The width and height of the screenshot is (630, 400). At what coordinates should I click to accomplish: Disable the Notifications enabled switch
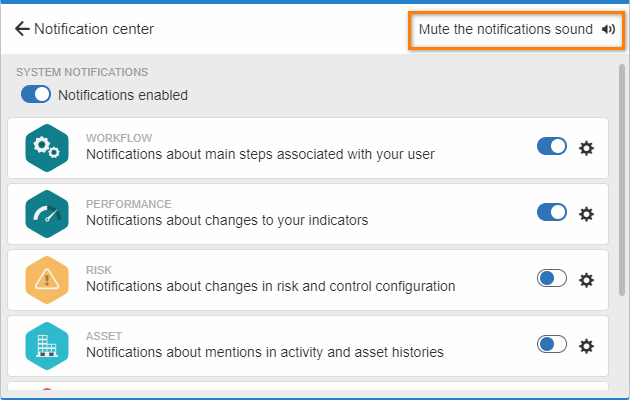(36, 94)
